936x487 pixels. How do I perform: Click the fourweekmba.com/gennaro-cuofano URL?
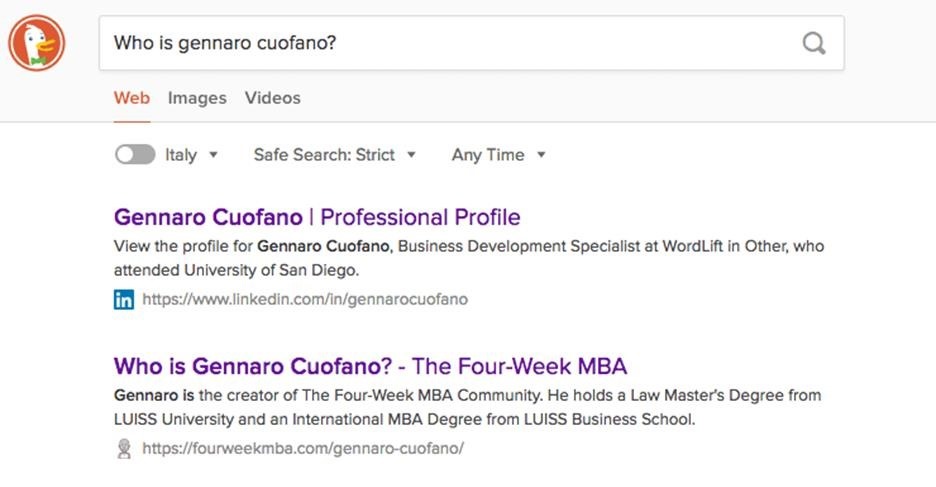(302, 449)
